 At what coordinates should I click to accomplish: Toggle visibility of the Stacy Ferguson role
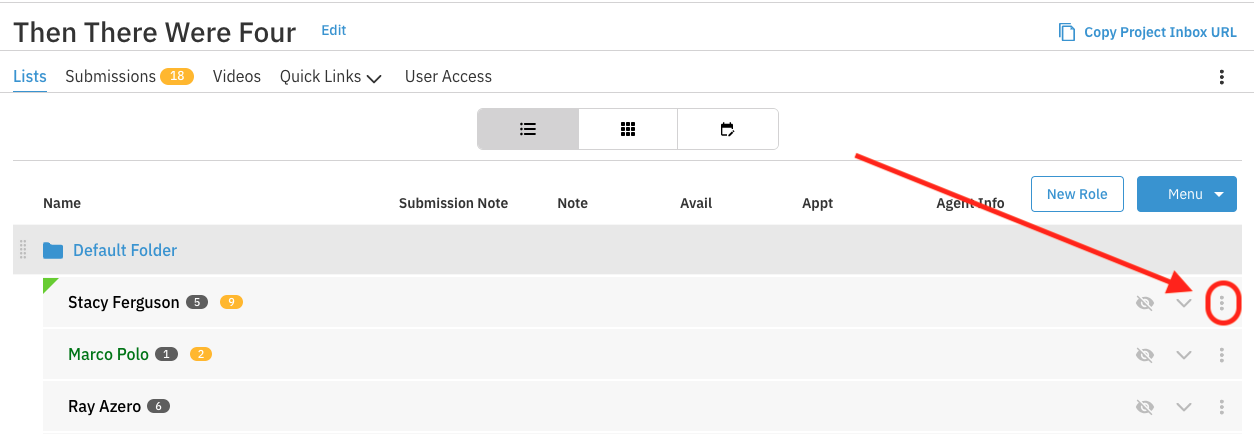point(1145,302)
